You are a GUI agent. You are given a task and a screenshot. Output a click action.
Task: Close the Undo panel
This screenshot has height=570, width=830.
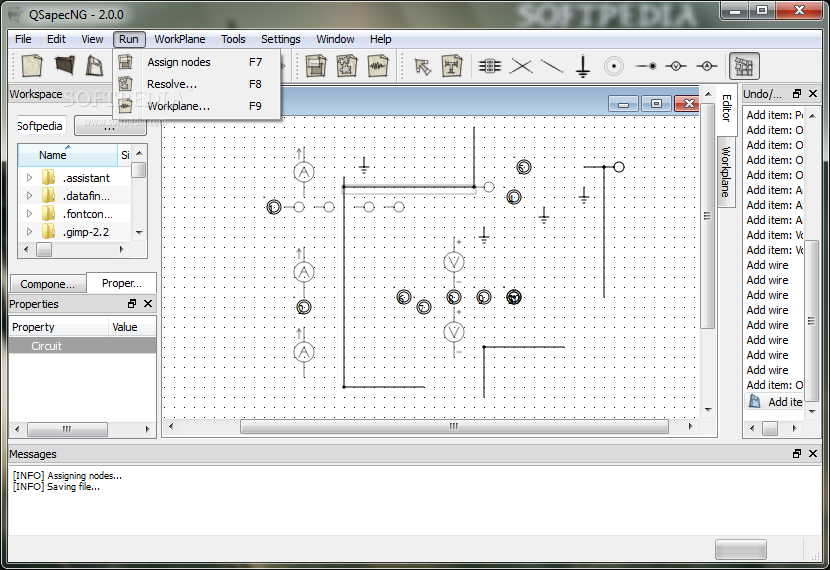813,94
